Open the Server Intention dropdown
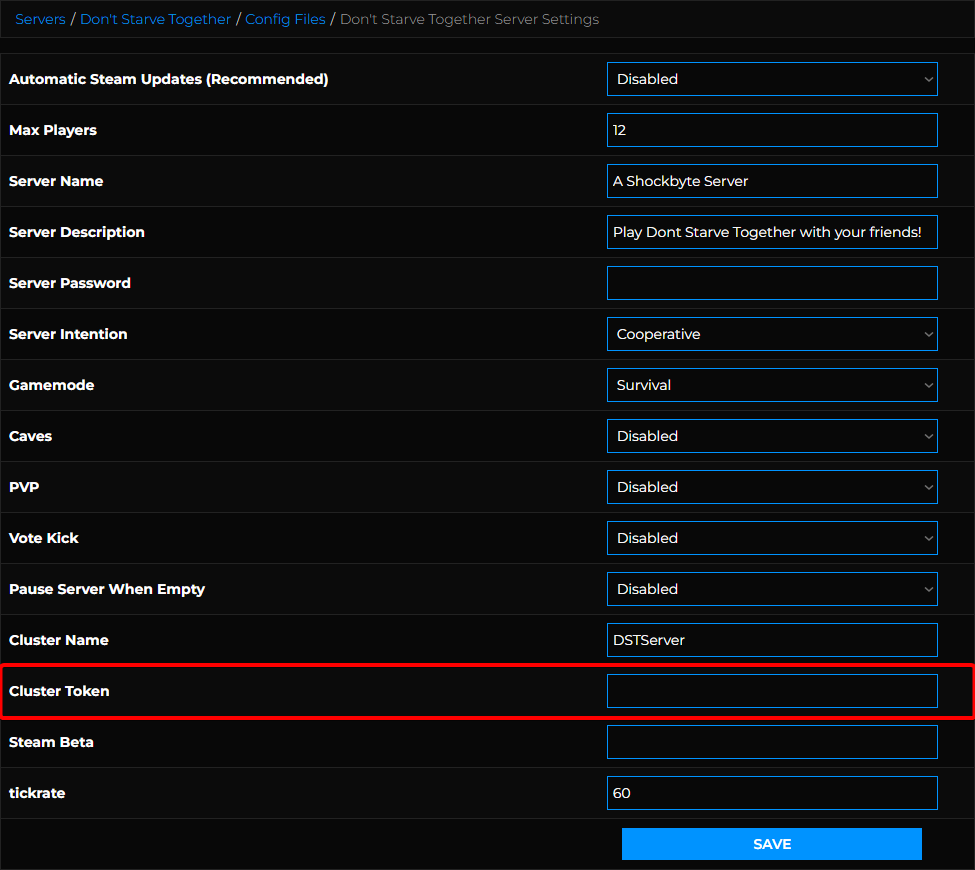Screen dimensions: 975x870 (x=771, y=333)
